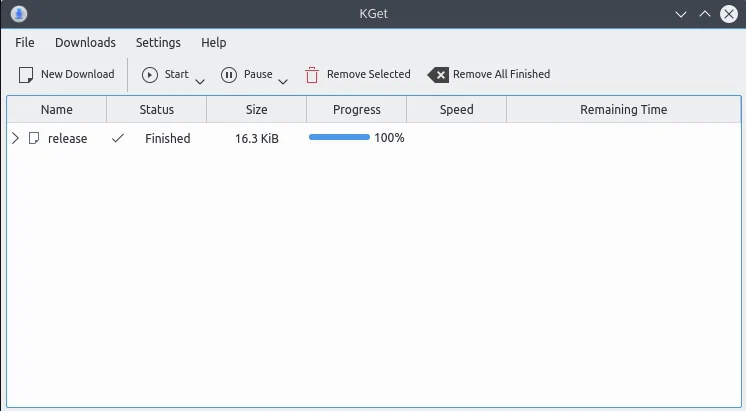Click the Finished checkmark status icon
746x411 pixels.
[x=118, y=138]
